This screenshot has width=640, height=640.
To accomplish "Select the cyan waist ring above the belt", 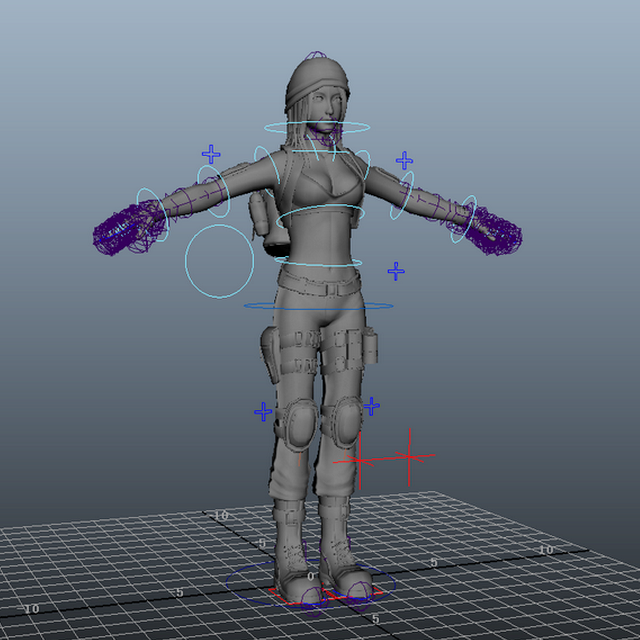I will pyautogui.click(x=318, y=261).
